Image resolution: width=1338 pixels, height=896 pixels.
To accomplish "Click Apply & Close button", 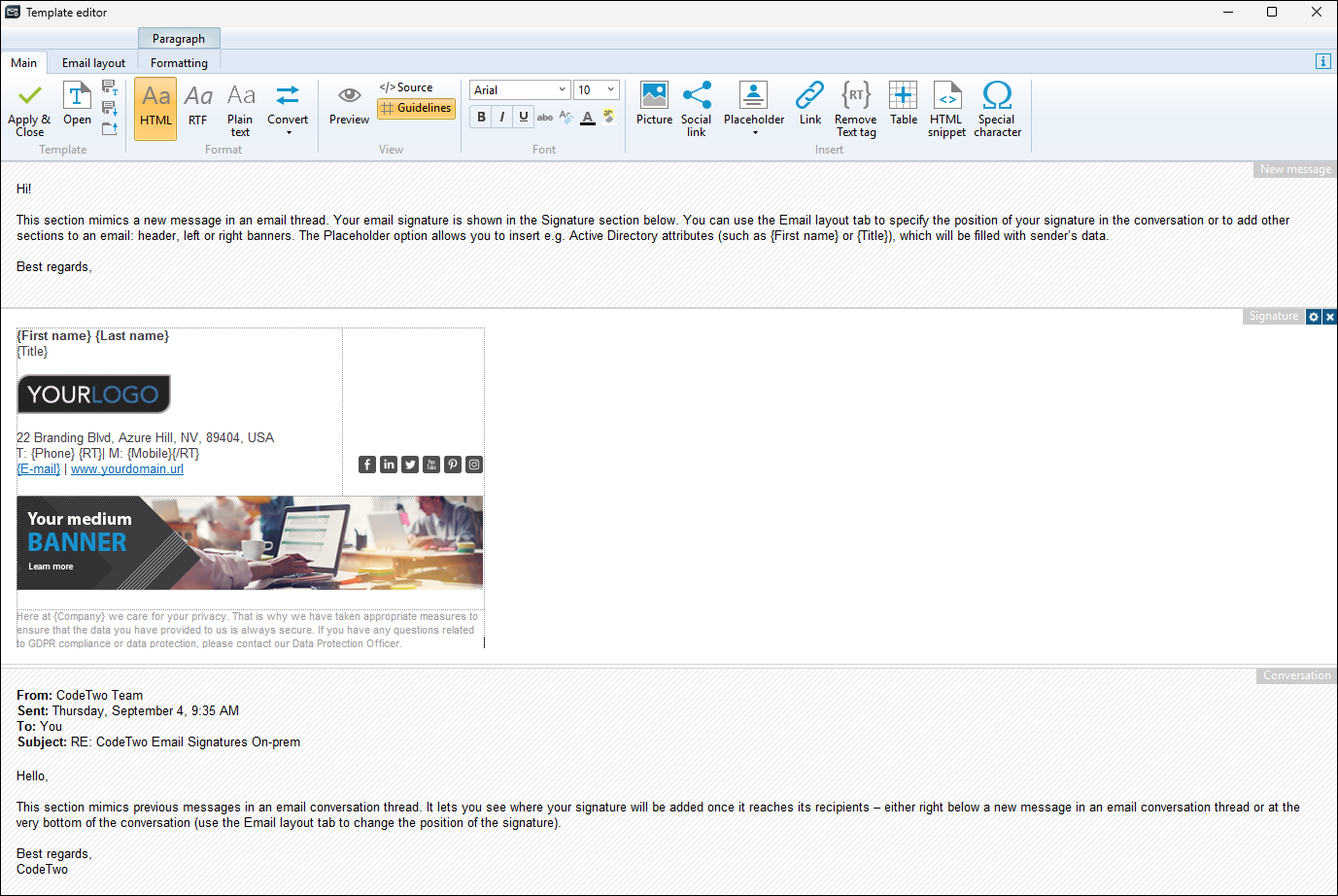I will 29,109.
